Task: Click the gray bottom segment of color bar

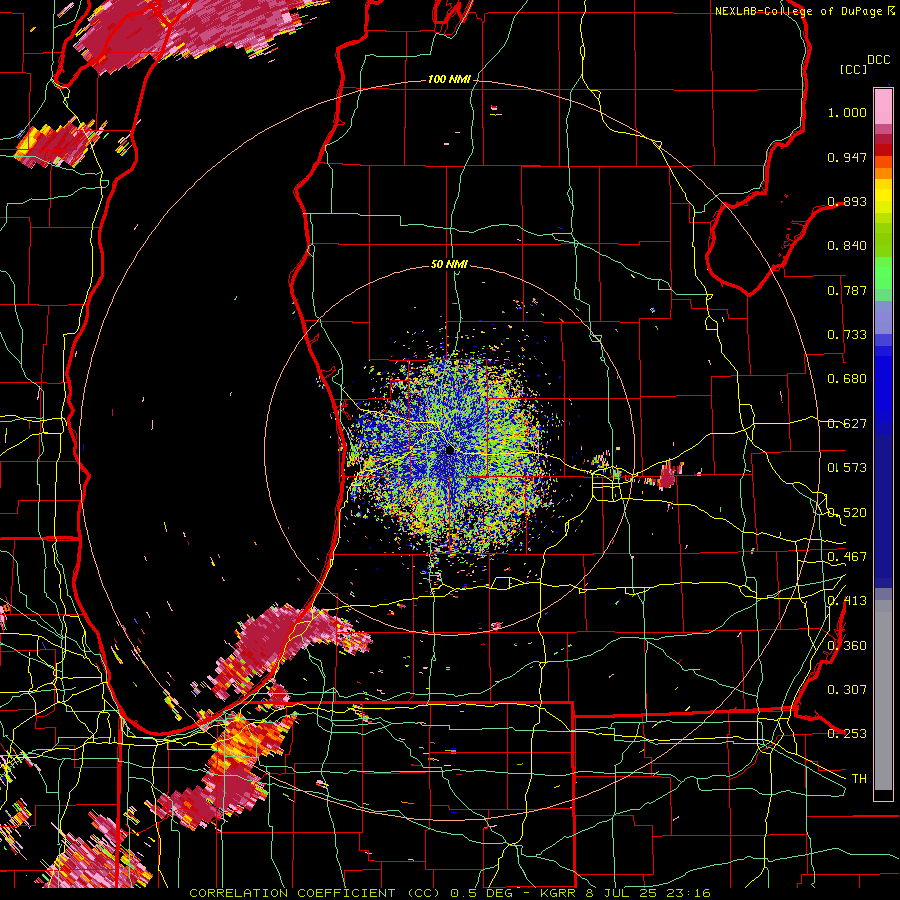Action: tap(883, 695)
